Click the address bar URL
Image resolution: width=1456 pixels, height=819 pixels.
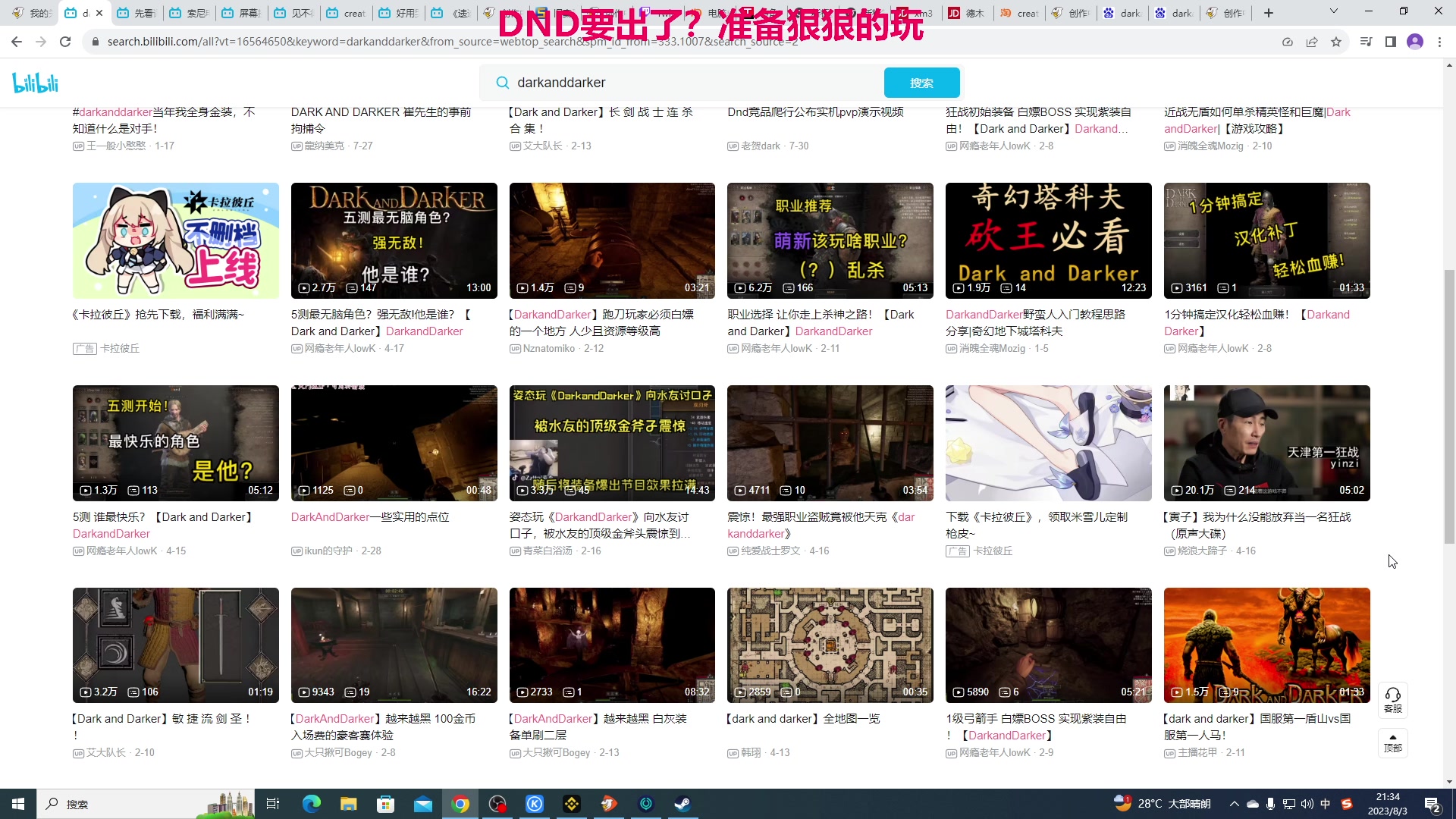(452, 42)
